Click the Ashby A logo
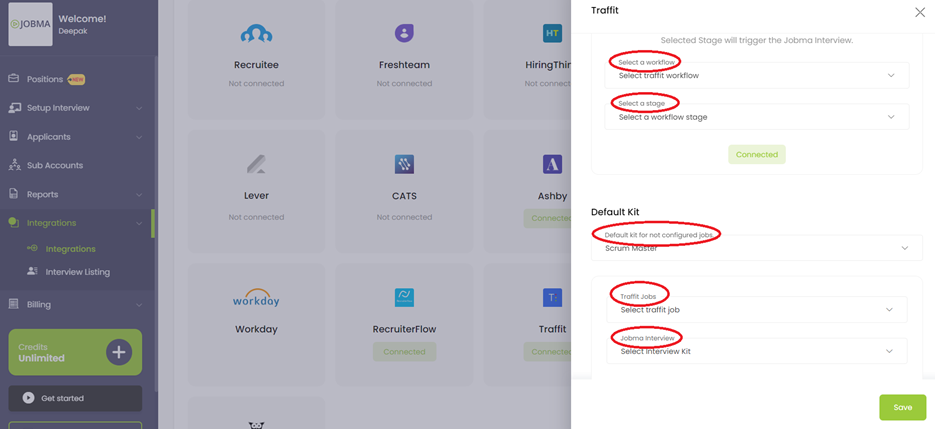Screen dimensions: 935x429 (x=552, y=164)
